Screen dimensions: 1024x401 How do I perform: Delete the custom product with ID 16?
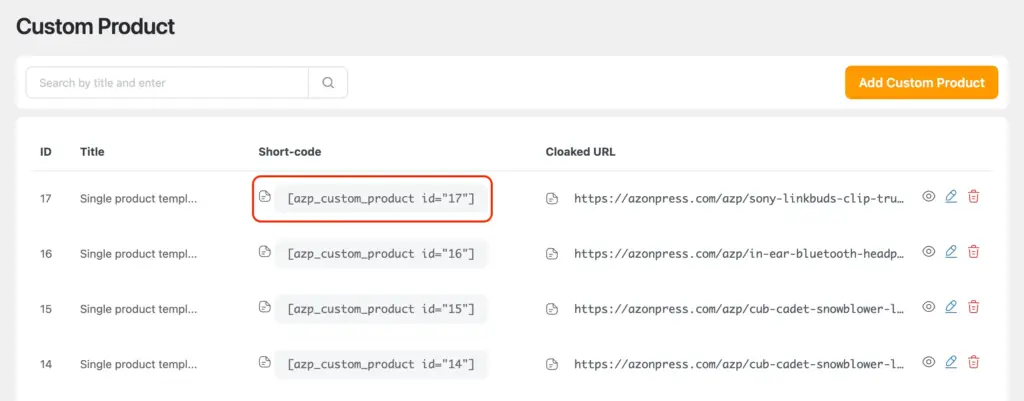(974, 252)
